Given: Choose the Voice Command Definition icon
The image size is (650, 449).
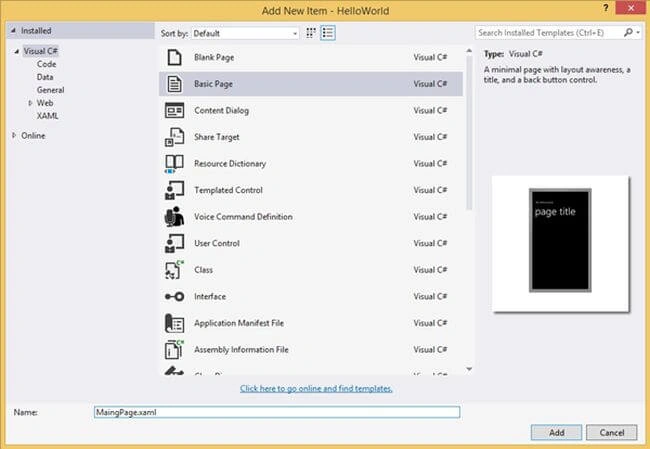Looking at the screenshot, I should (174, 217).
